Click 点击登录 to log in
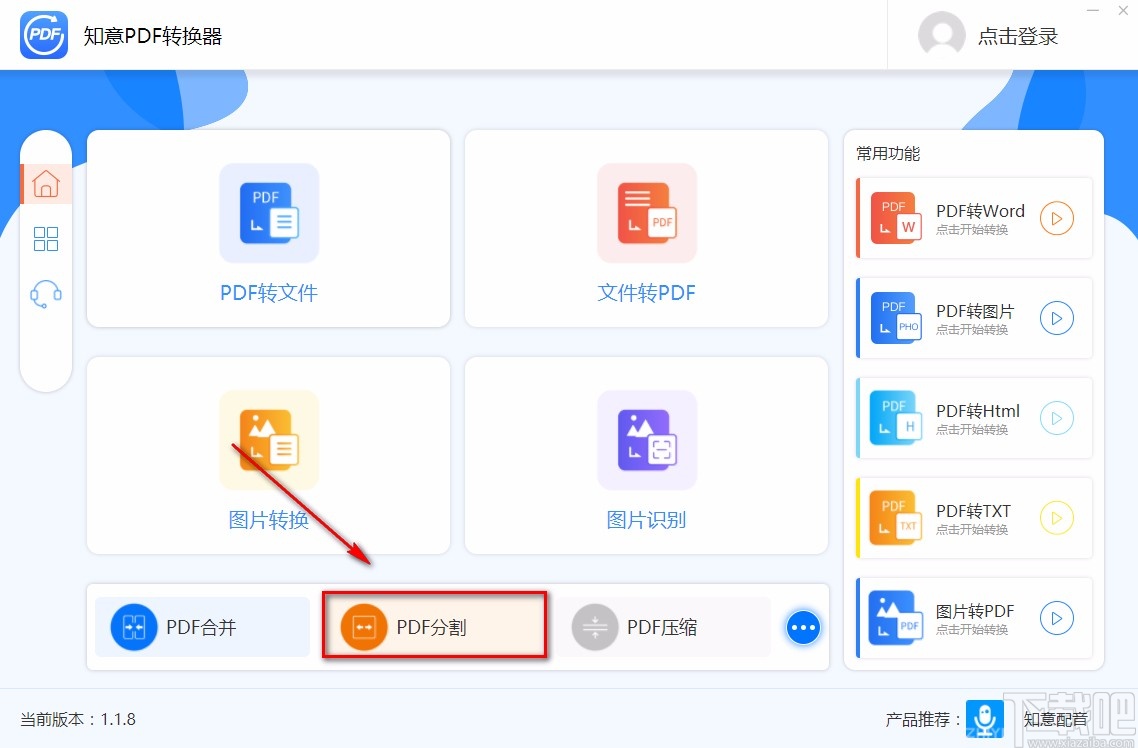 (1018, 36)
